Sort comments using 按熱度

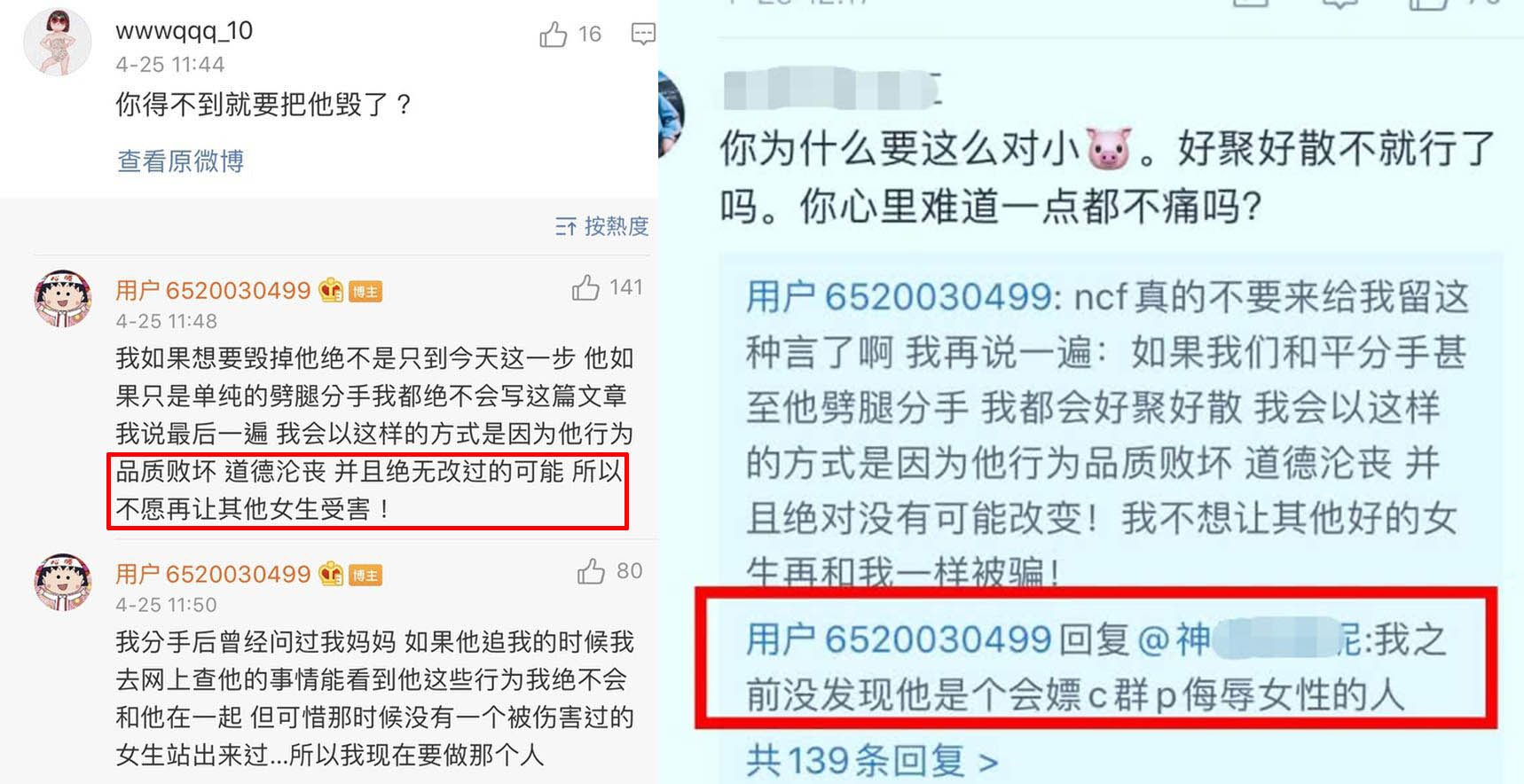tap(617, 226)
